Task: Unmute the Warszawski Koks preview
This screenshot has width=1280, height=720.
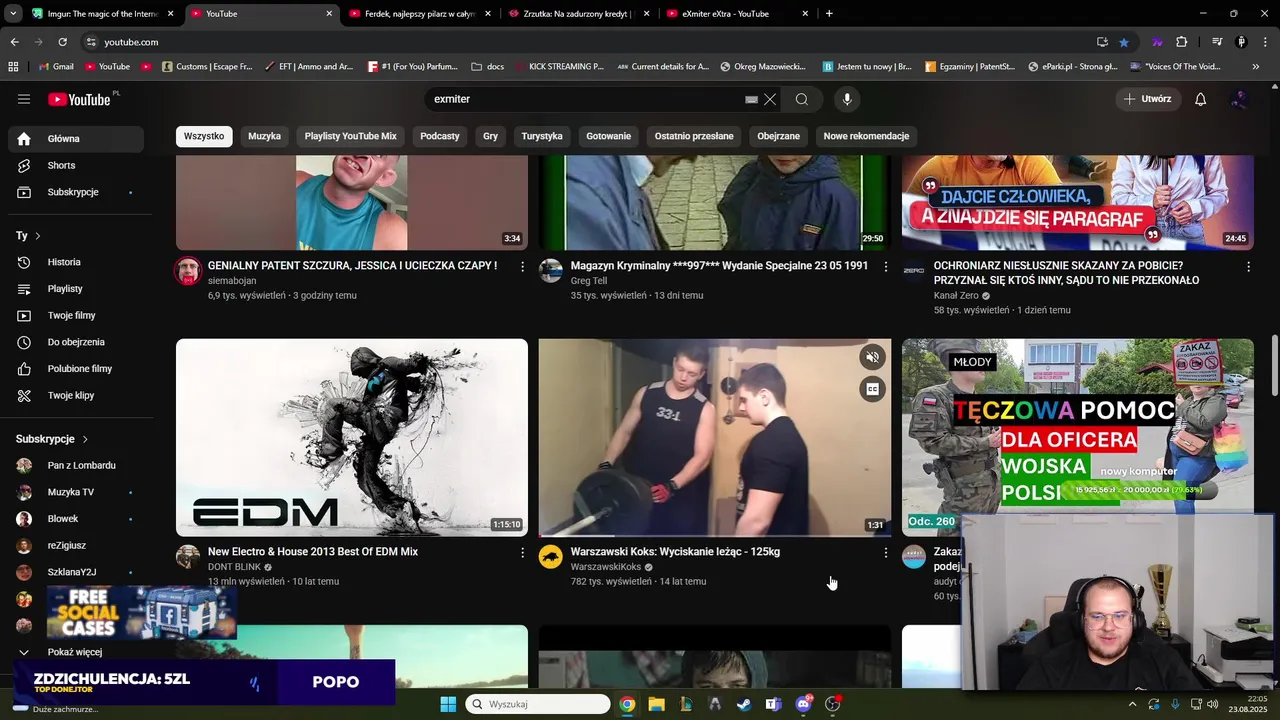Action: click(872, 357)
